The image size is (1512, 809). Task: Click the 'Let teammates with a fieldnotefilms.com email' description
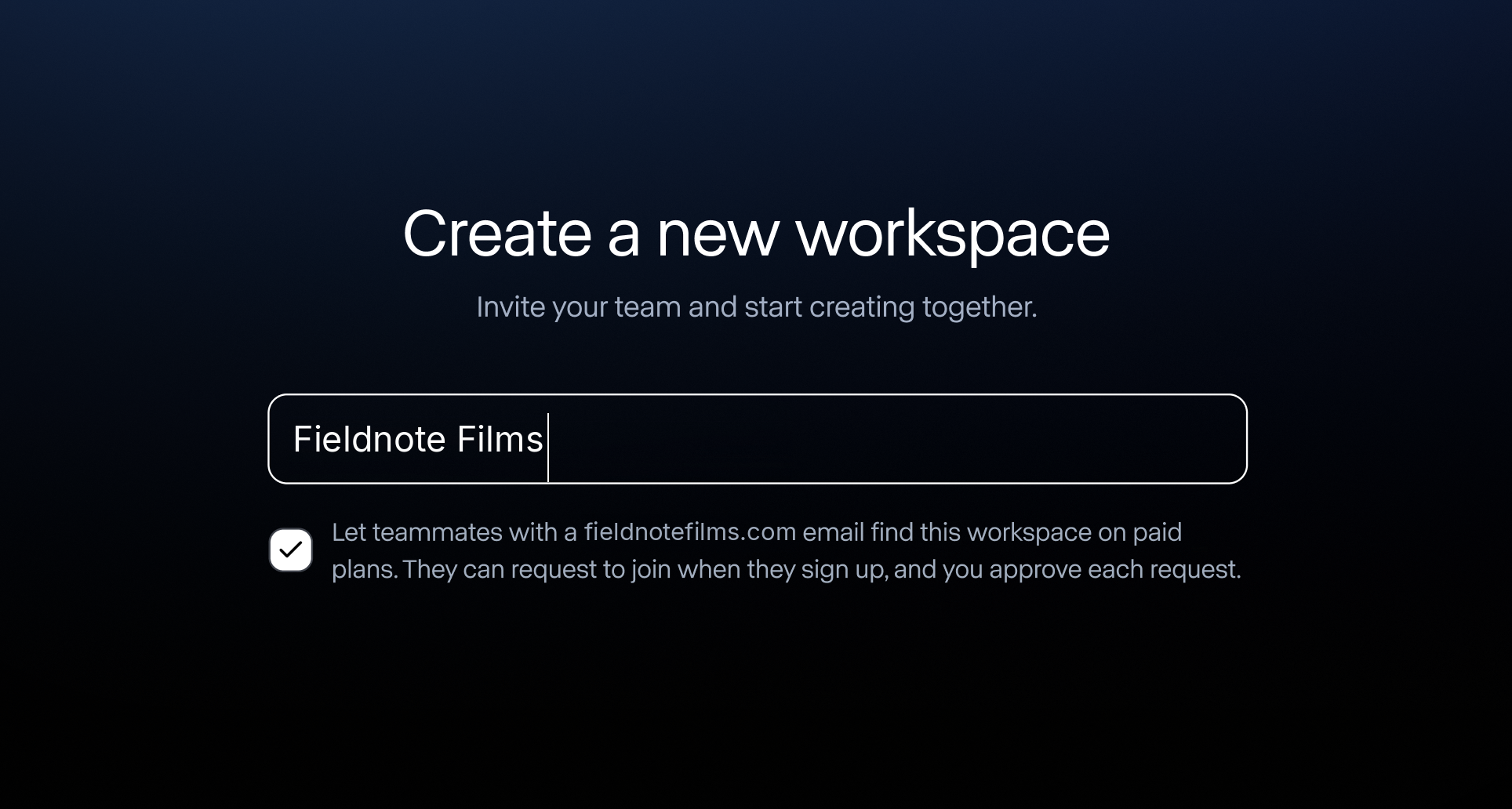787,550
